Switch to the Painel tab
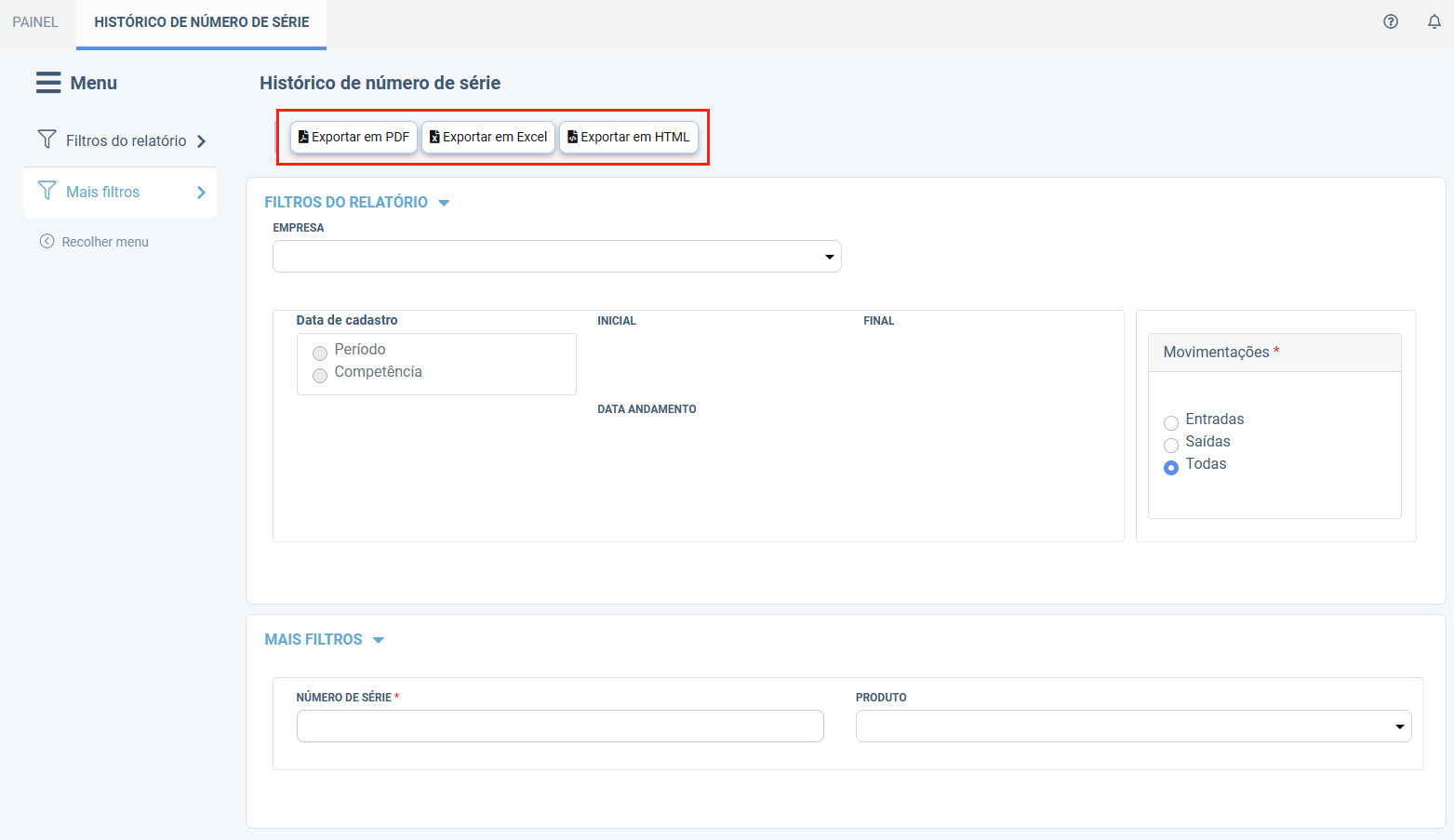 click(35, 22)
